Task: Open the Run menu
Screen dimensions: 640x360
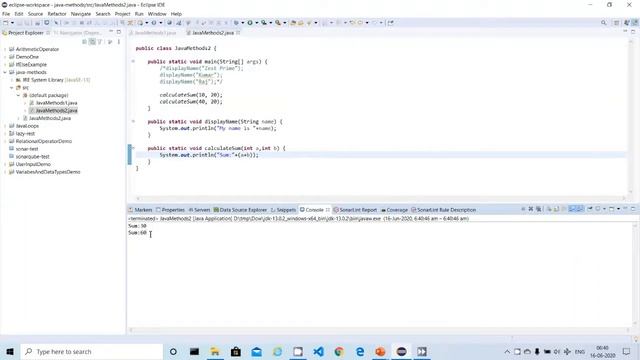Action: 139,14
